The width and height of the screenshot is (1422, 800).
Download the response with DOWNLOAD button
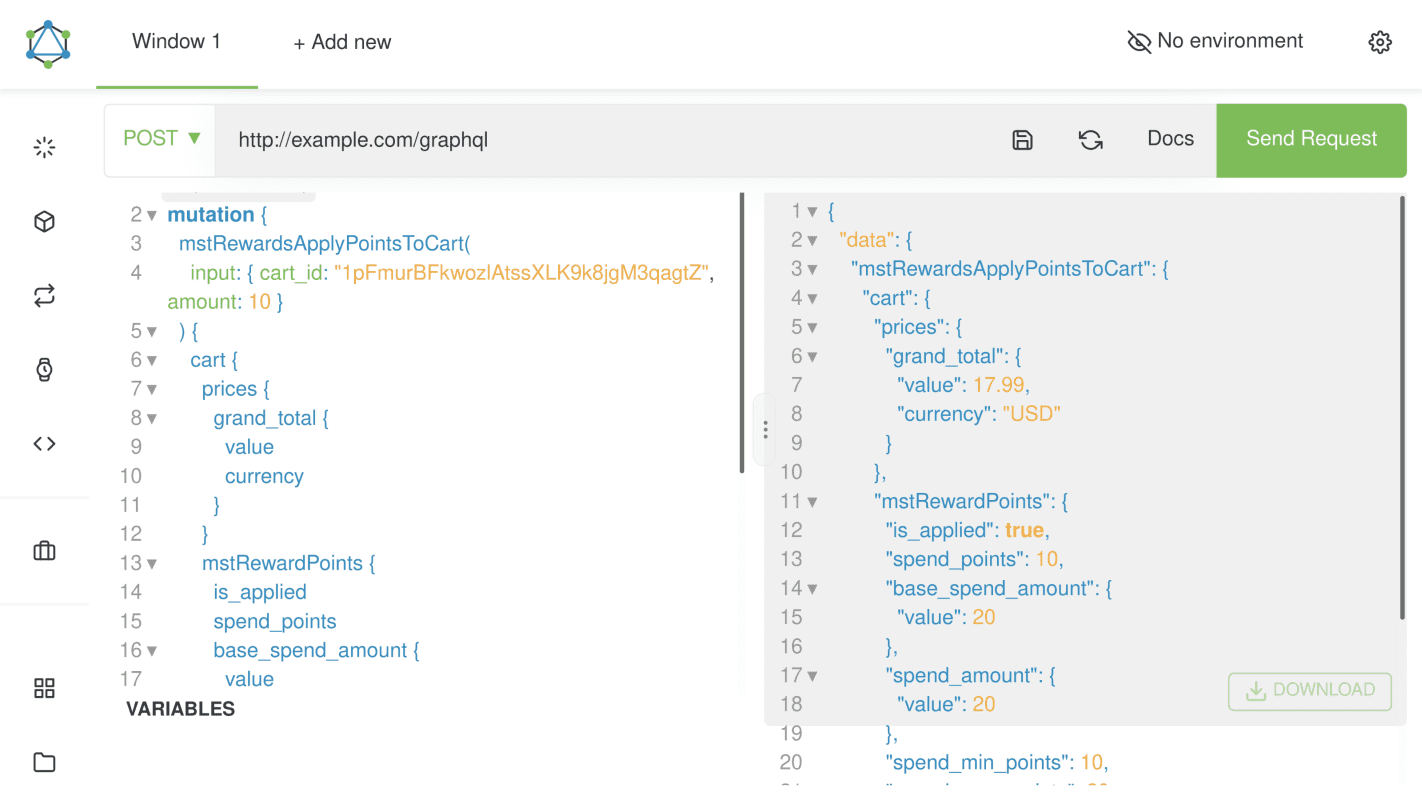[1310, 690]
